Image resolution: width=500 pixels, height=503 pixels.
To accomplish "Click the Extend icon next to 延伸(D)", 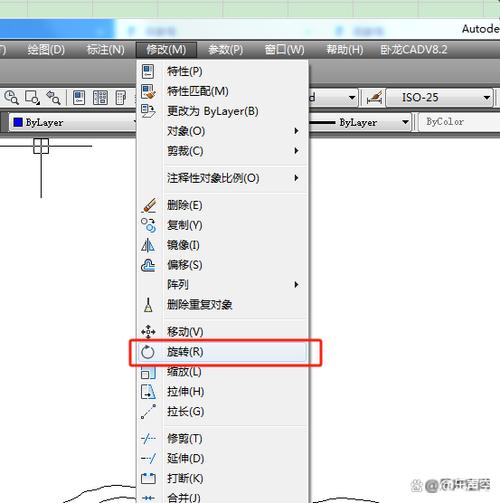I will pos(148,459).
